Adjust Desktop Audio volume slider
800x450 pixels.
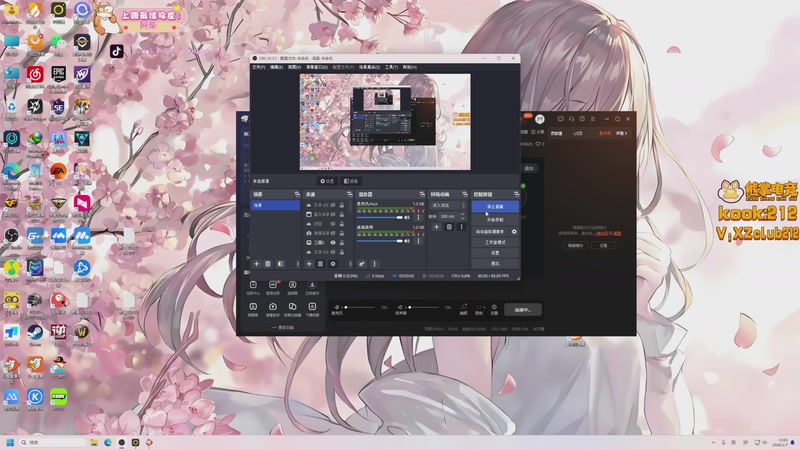[380, 241]
